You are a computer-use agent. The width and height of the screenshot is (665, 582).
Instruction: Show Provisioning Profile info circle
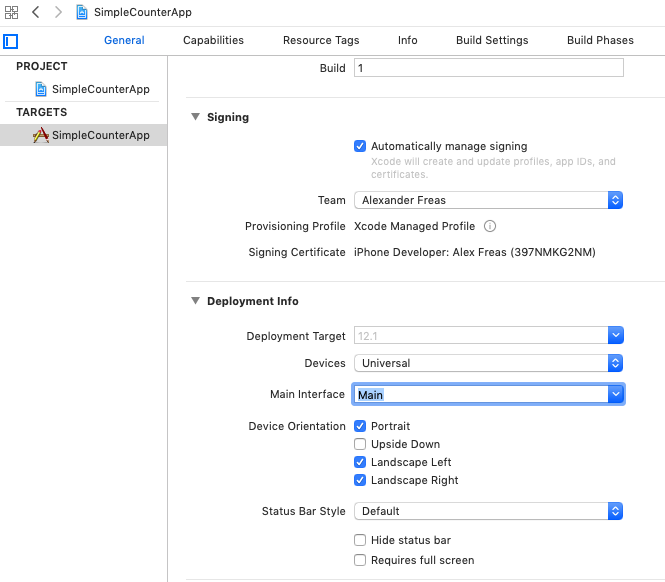click(490, 226)
